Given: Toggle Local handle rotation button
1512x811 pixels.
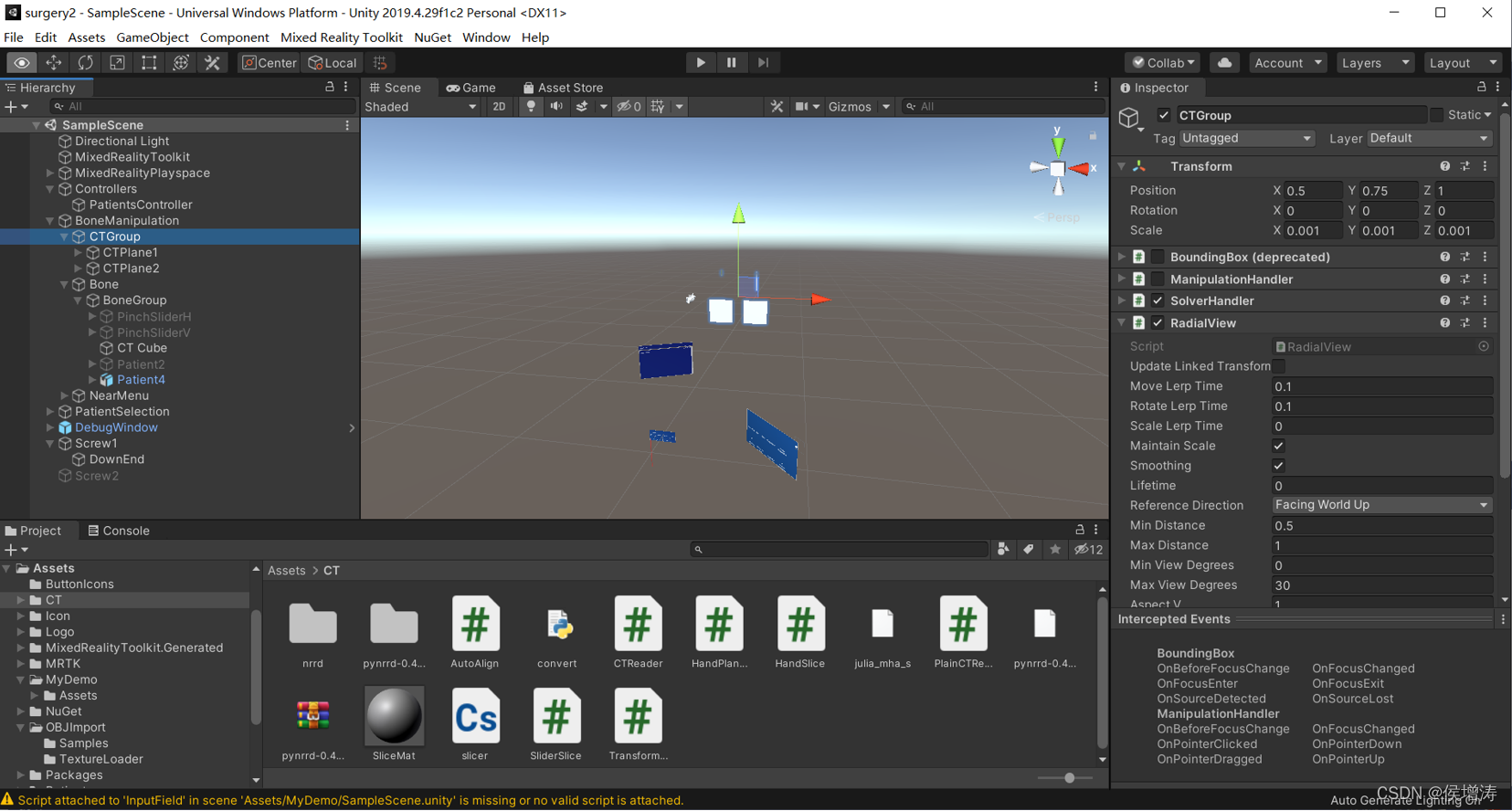Looking at the screenshot, I should [x=333, y=63].
